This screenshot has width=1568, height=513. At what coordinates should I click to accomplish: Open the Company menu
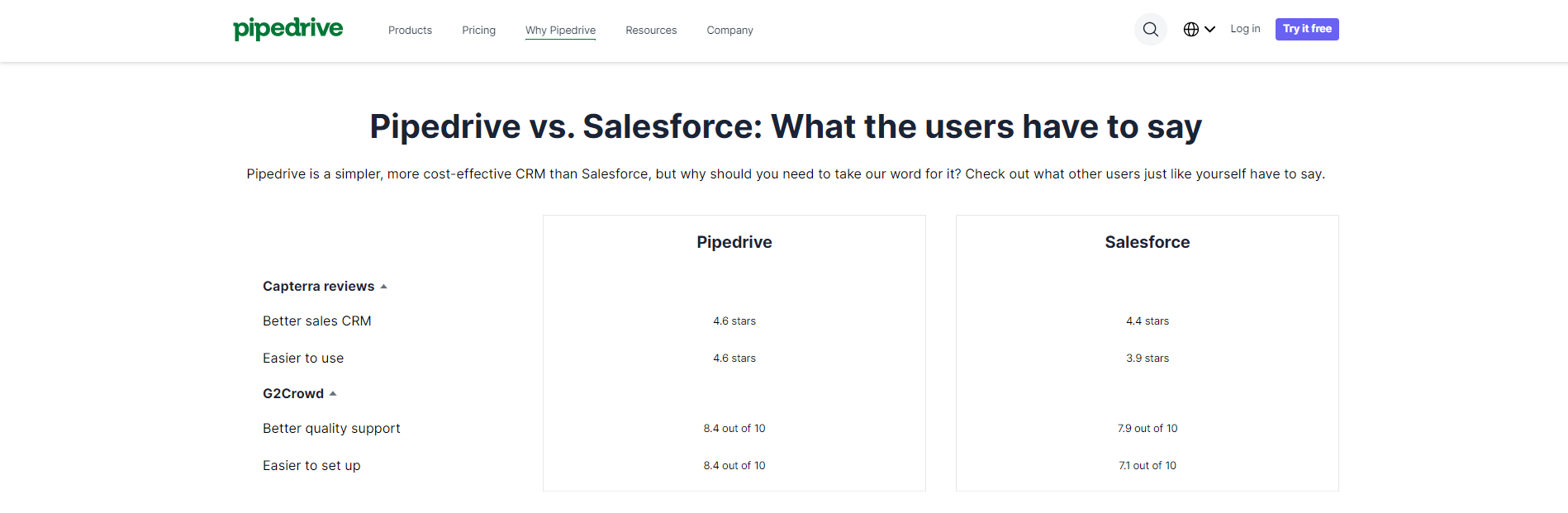729,31
